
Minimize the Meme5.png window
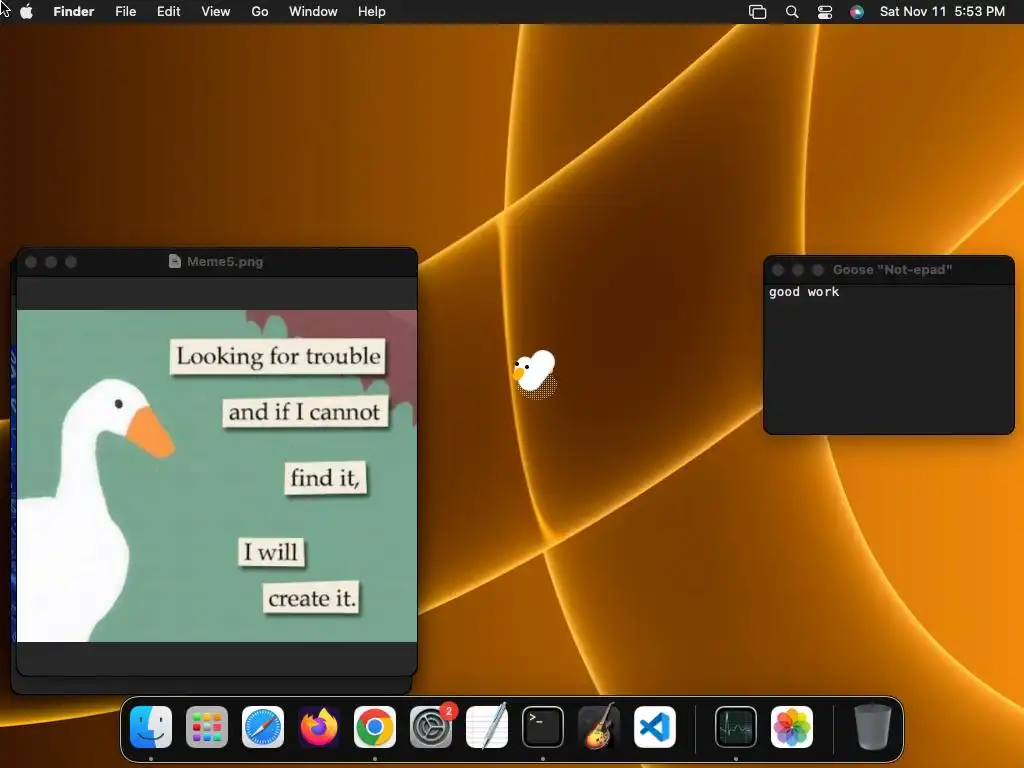click(x=51, y=262)
